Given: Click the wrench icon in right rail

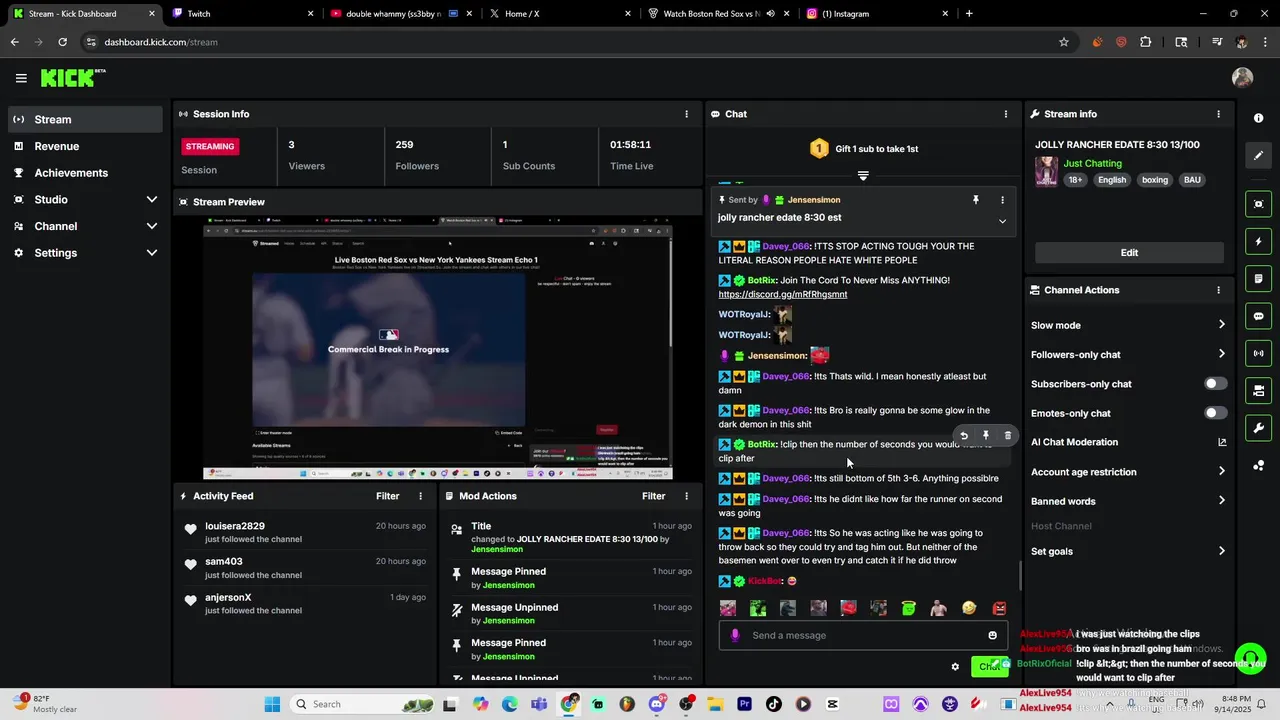Looking at the screenshot, I should coord(1258,428).
